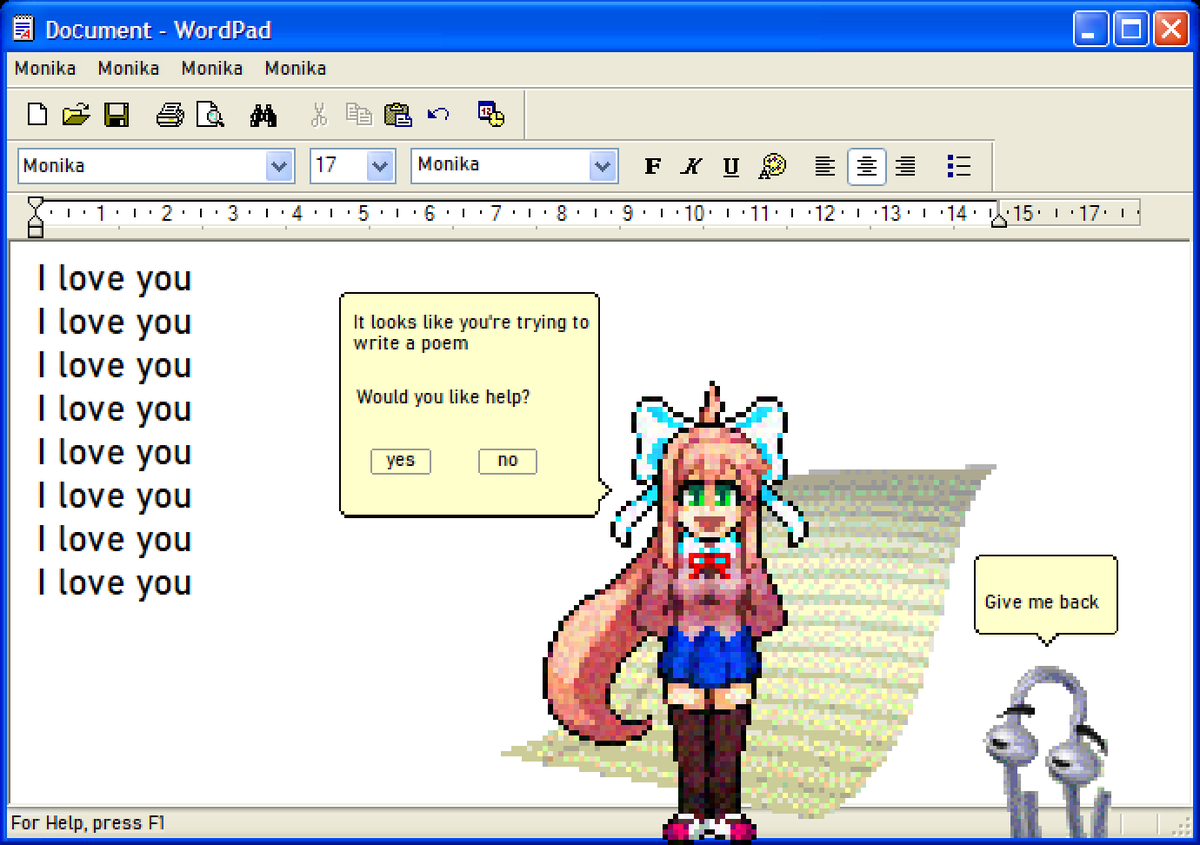Toggle bullet list formatting

point(958,166)
